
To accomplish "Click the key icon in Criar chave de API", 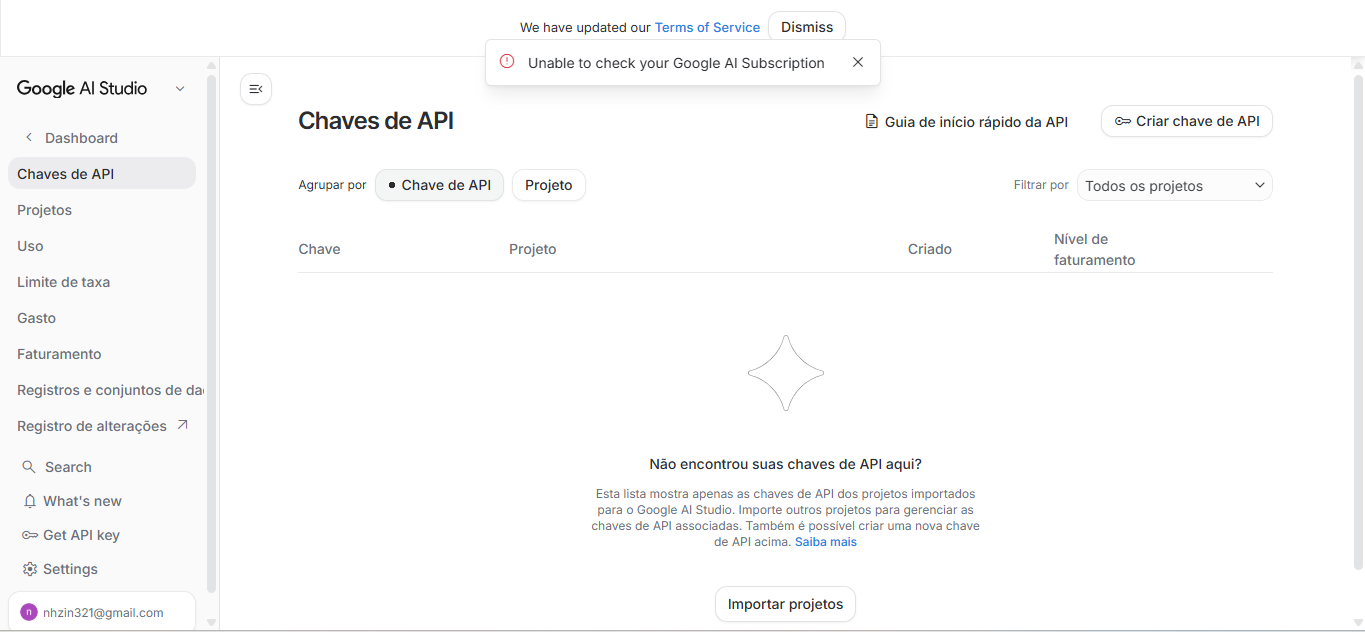I will pos(1123,121).
